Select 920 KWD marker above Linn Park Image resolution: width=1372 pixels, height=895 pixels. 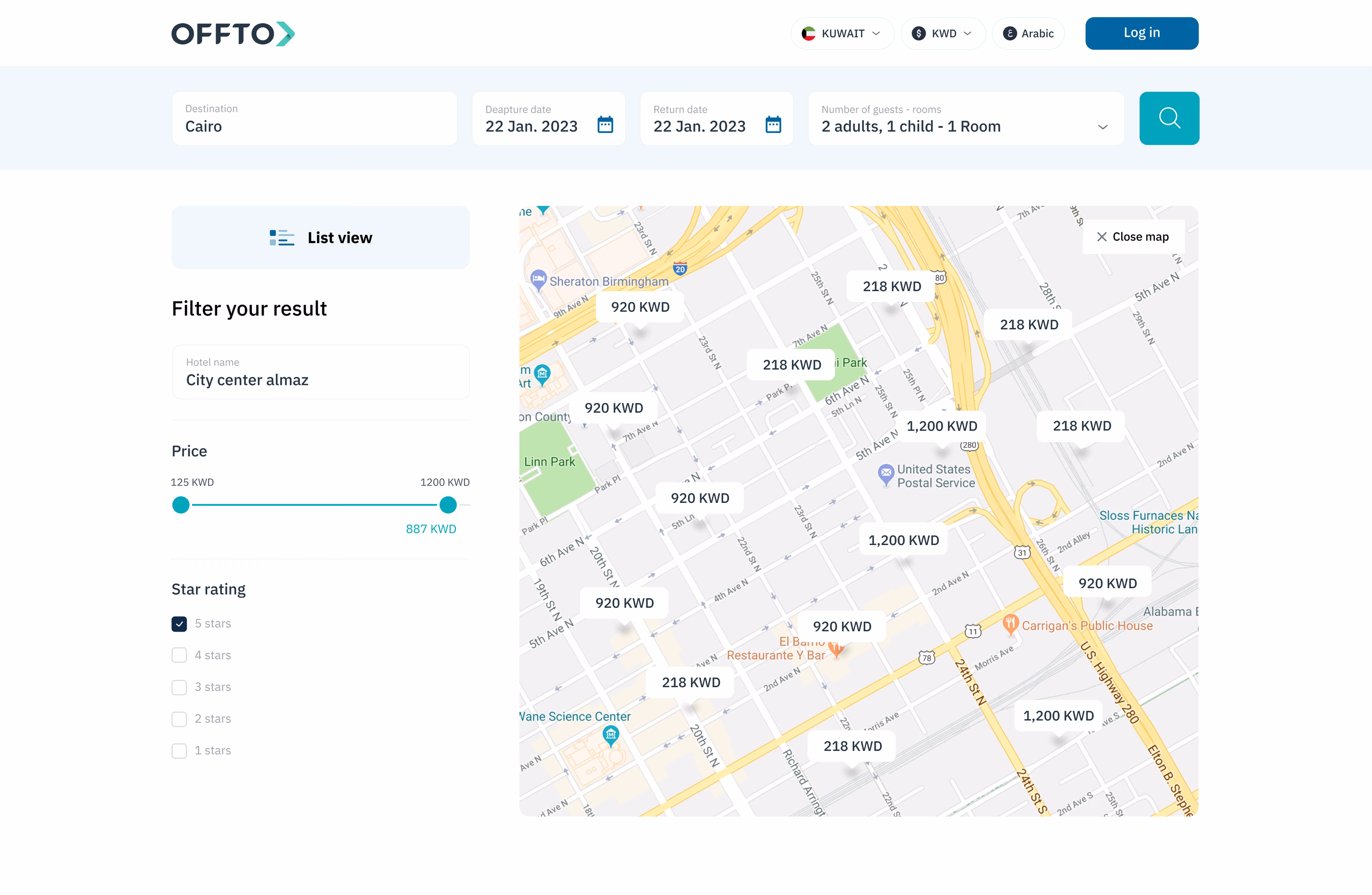(613, 408)
